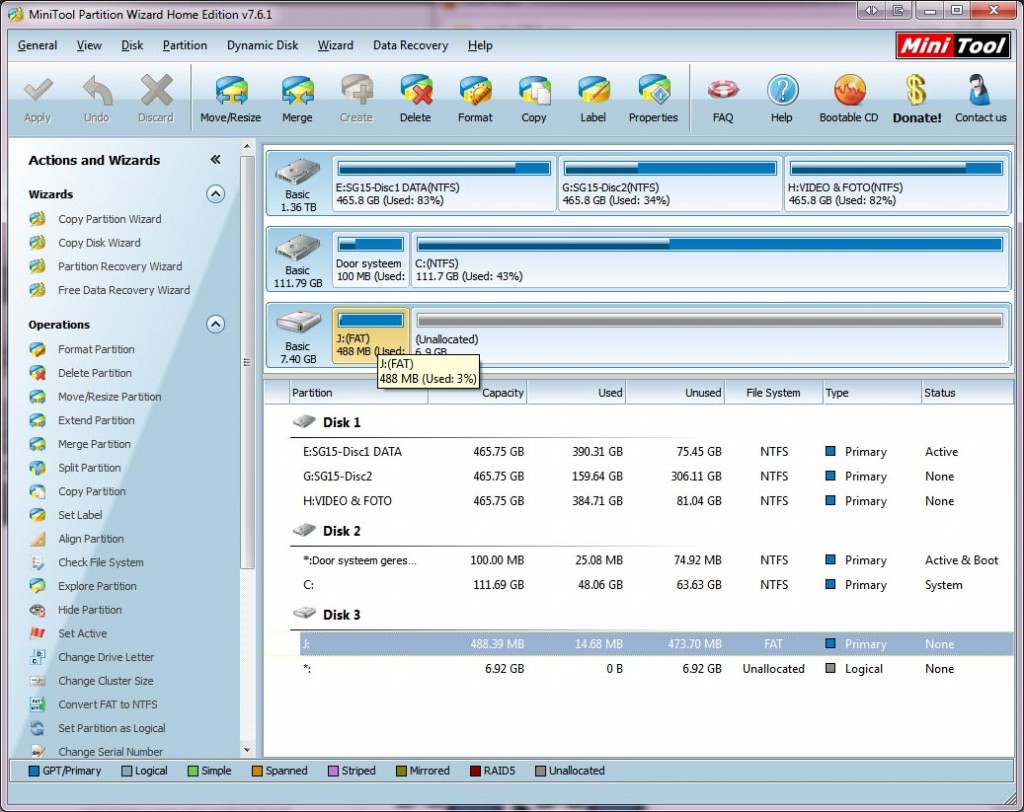Screen dimensions: 1024x812
Task: Click the Donate dollar icon
Action: pyautogui.click(x=916, y=90)
